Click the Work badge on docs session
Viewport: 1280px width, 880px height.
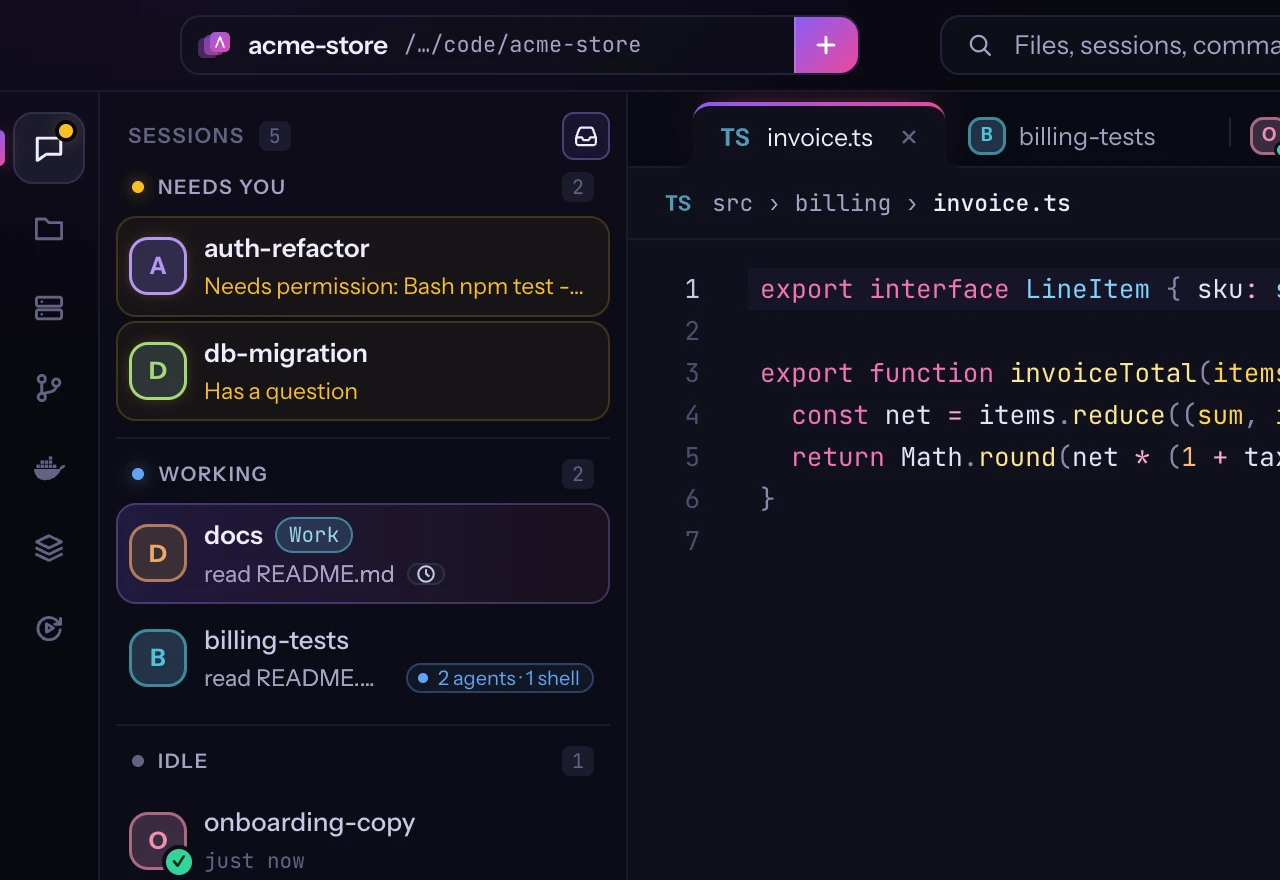314,535
